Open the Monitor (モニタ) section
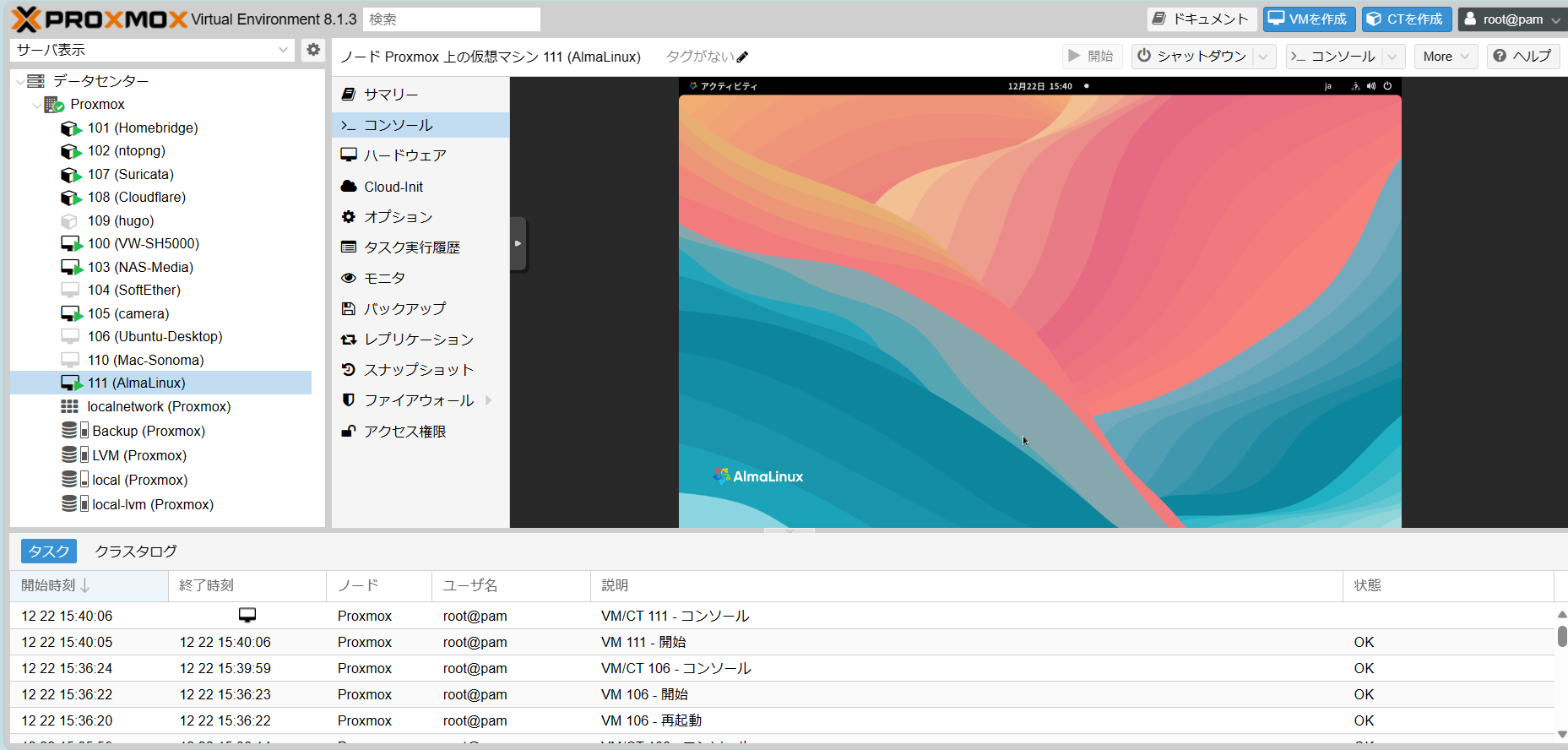Image resolution: width=1568 pixels, height=750 pixels. 384,278
